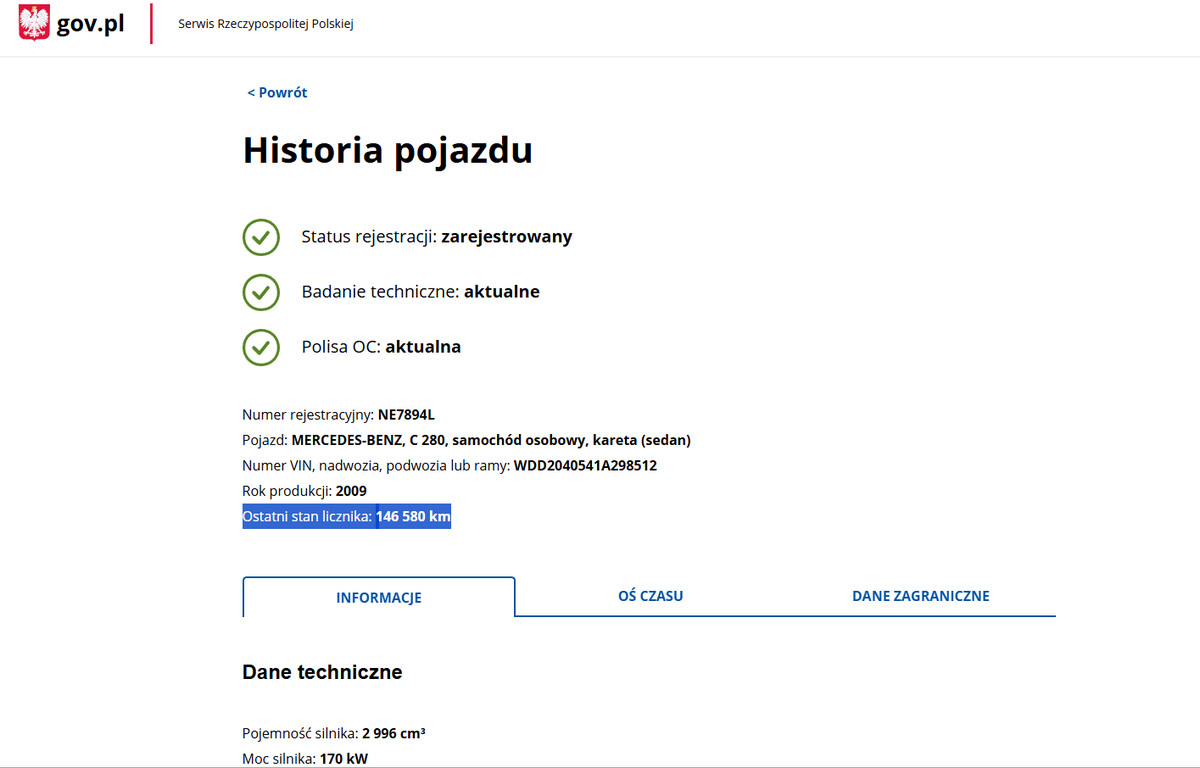Click the green checkmark beside Polisa OC
Image resolution: width=1200 pixels, height=768 pixels.
pyautogui.click(x=261, y=347)
